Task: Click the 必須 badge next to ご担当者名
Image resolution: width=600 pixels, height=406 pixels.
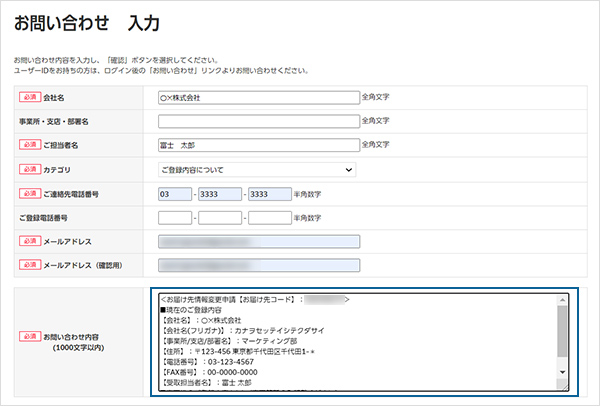Action: coord(28,146)
